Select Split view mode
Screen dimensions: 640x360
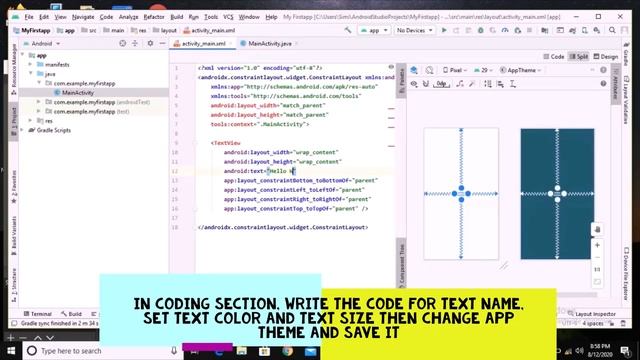tap(579, 57)
